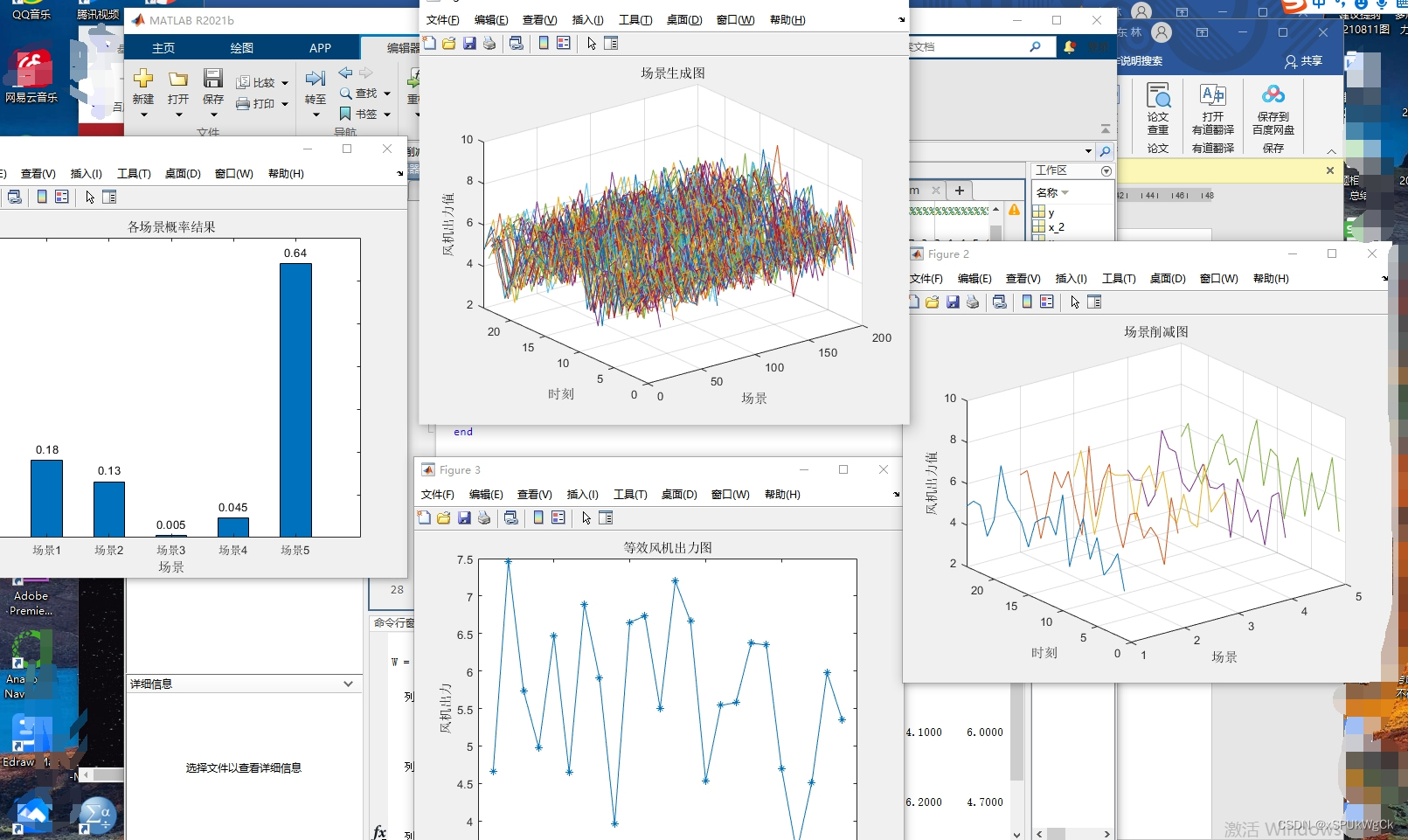
Task: Select variable x_2 in workspace
Action: pyautogui.click(x=1056, y=227)
